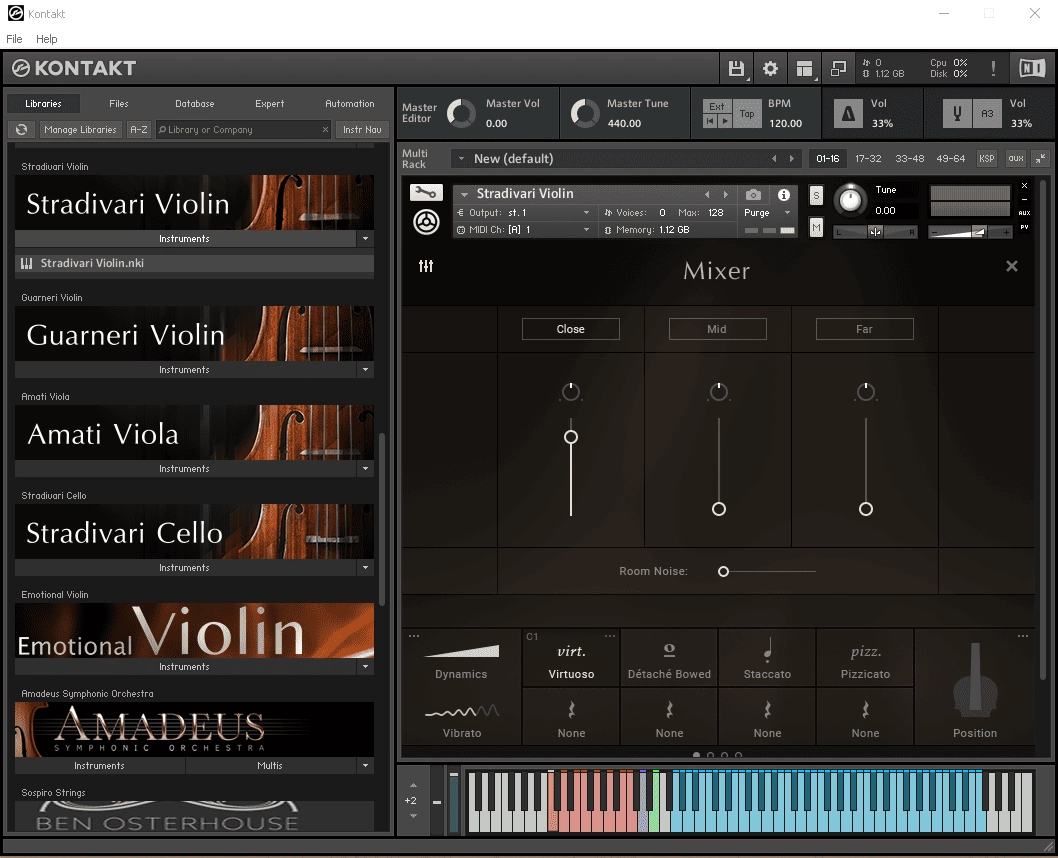Screen dimensions: 1058x858
Task: Switch to the Database tab
Action: [194, 104]
